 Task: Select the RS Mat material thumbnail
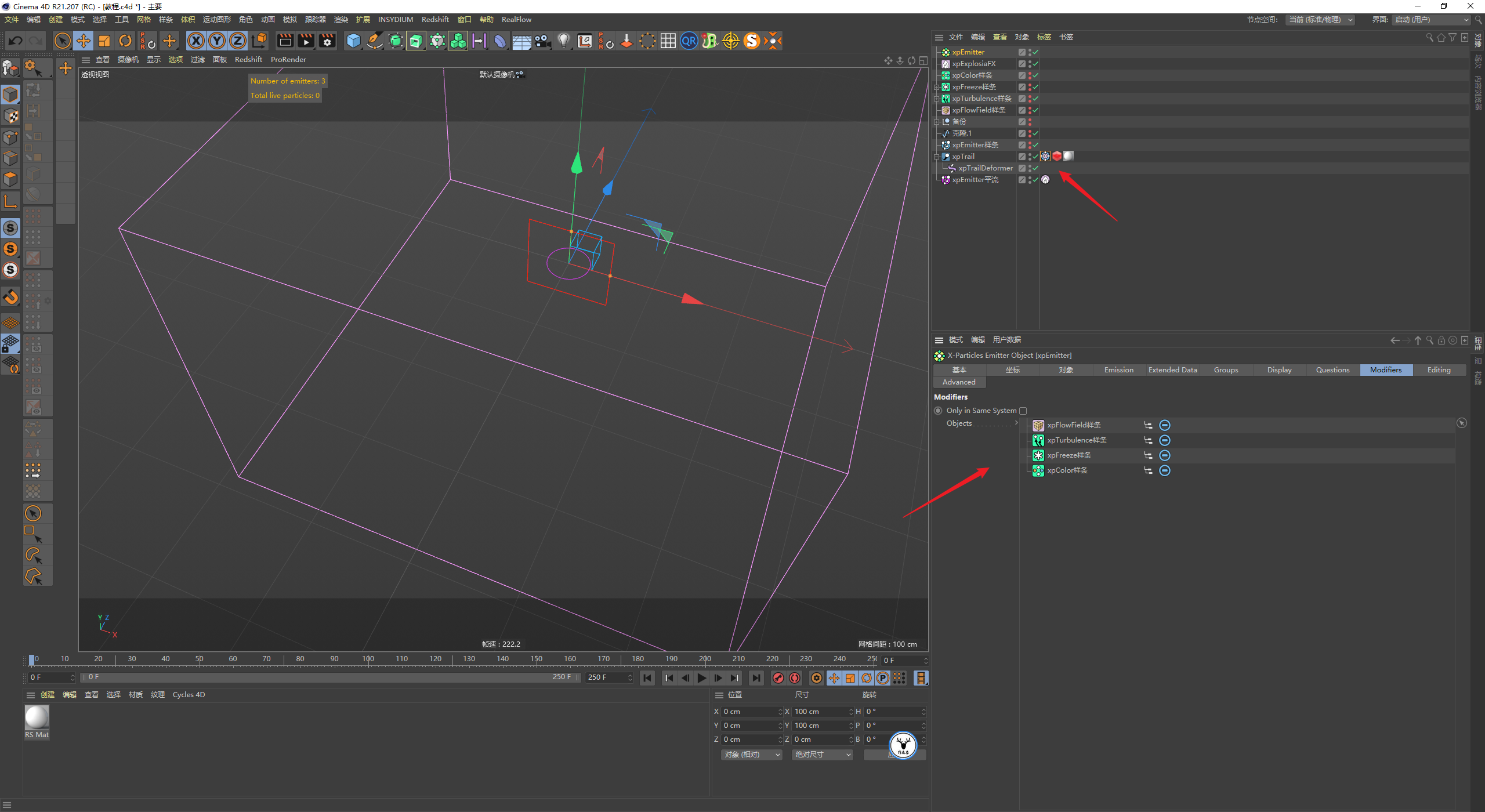(x=37, y=717)
